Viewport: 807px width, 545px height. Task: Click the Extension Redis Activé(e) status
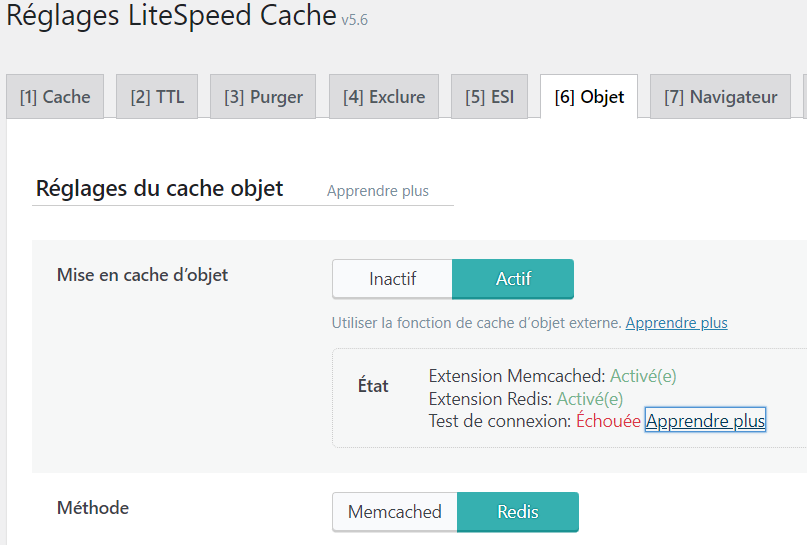click(x=590, y=399)
